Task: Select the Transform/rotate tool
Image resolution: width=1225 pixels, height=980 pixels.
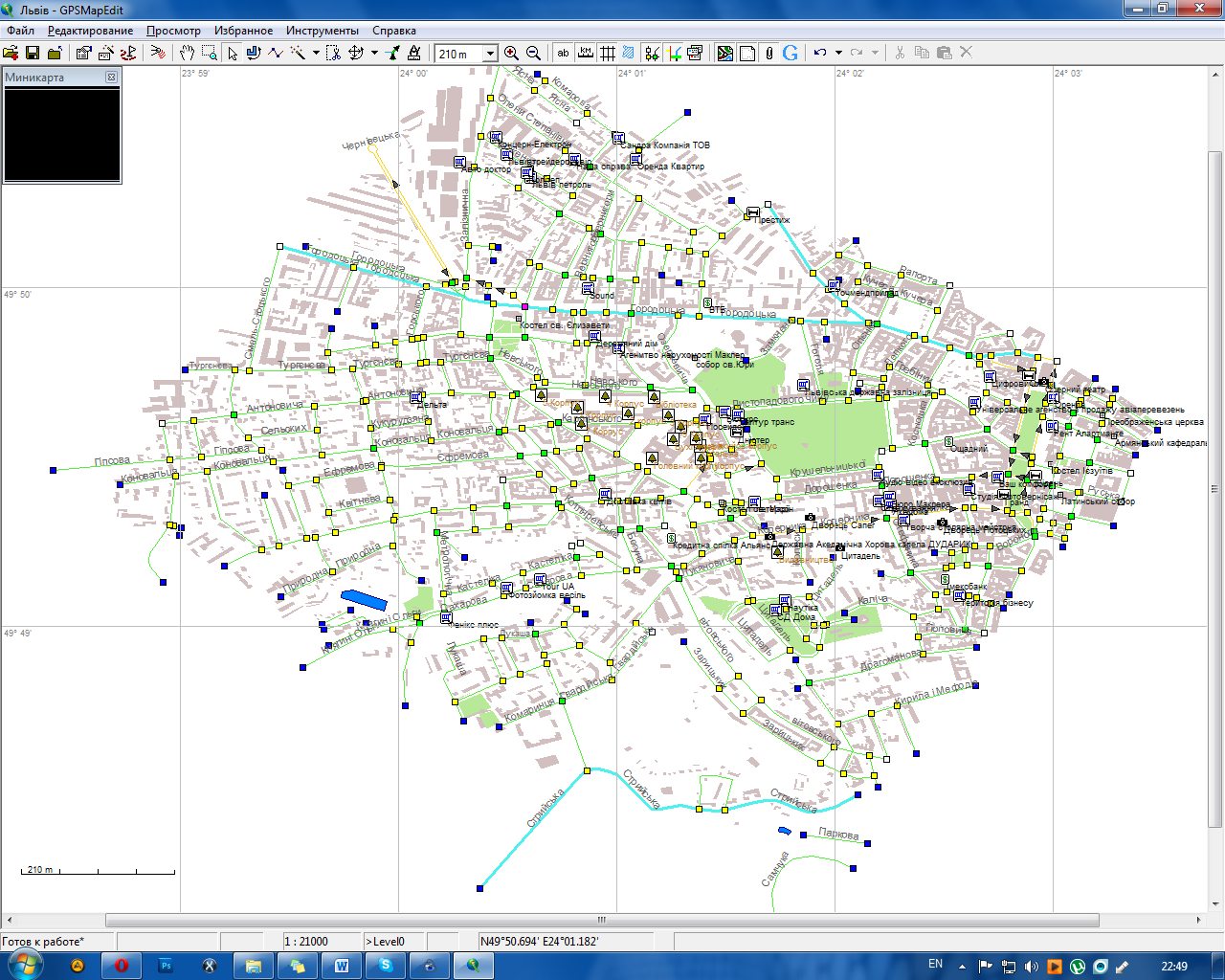Action: click(356, 53)
